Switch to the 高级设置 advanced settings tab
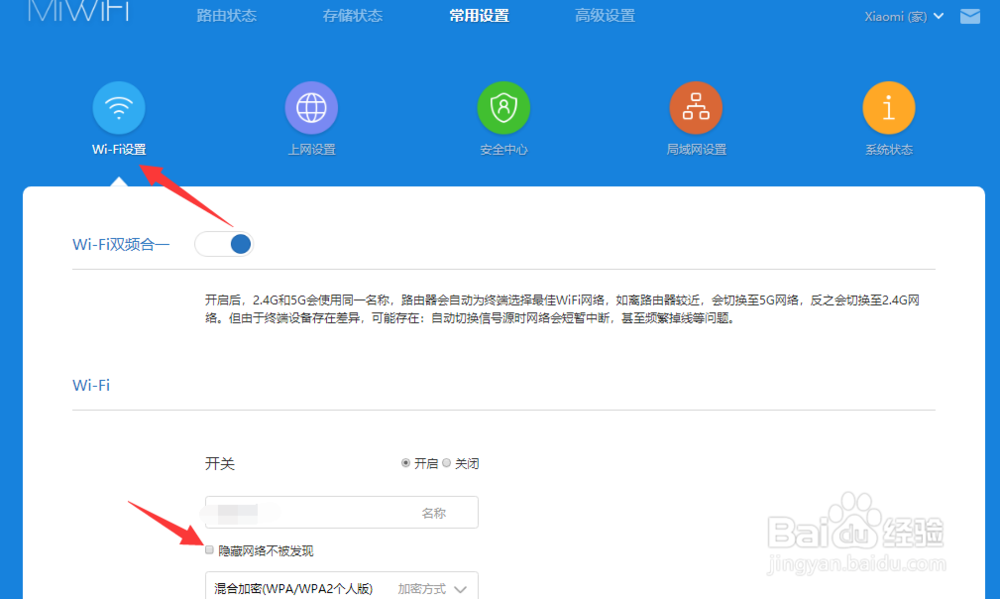The width and height of the screenshot is (1000, 599). [604, 16]
